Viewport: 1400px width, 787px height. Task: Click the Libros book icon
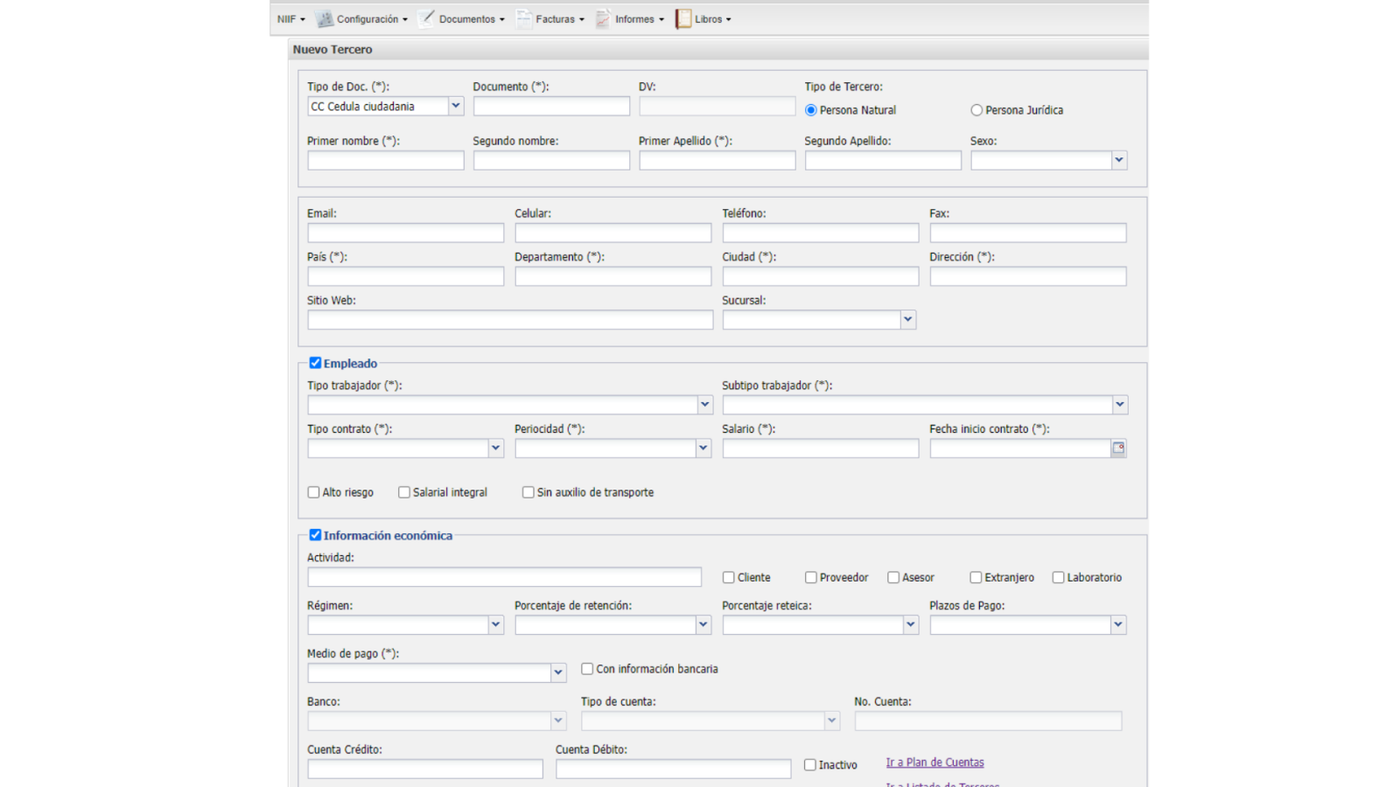683,19
